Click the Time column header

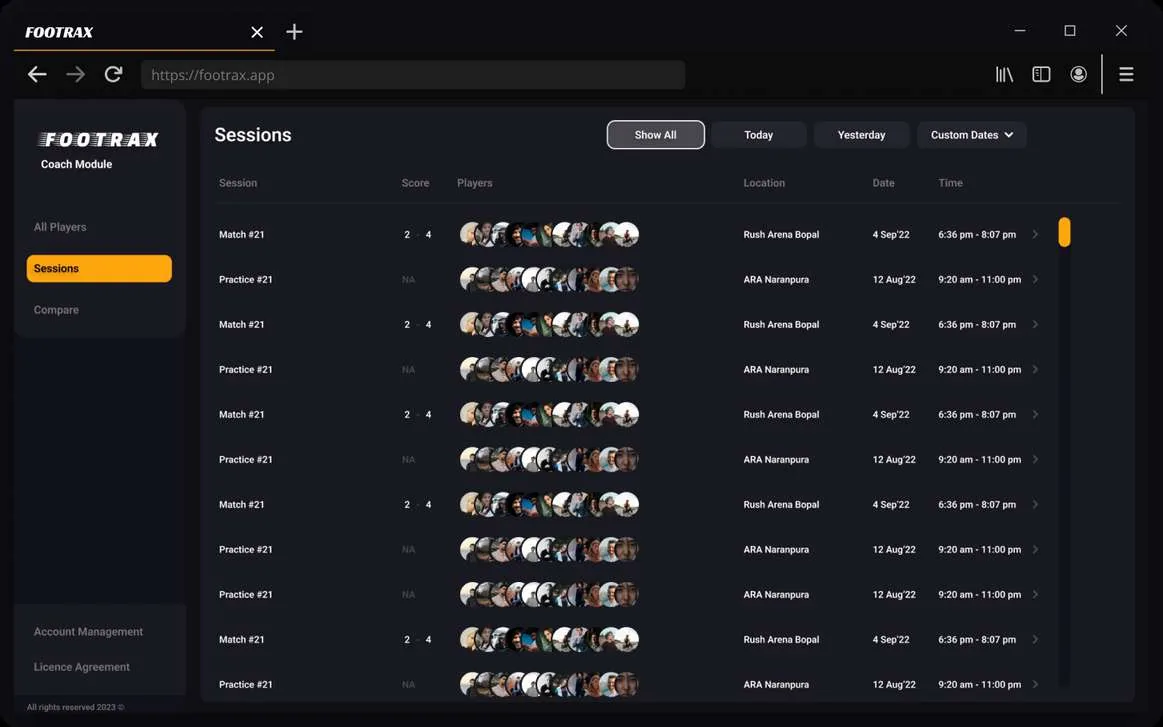coord(950,182)
